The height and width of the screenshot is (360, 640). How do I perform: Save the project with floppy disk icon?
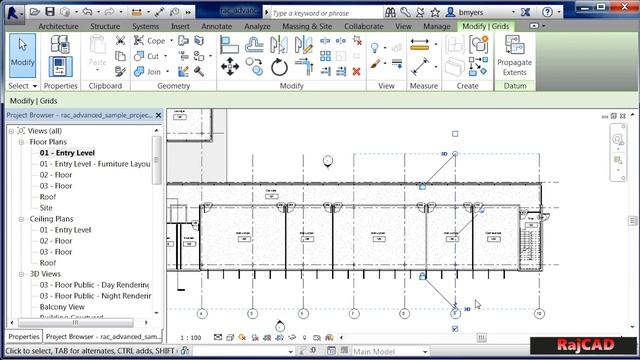point(50,12)
